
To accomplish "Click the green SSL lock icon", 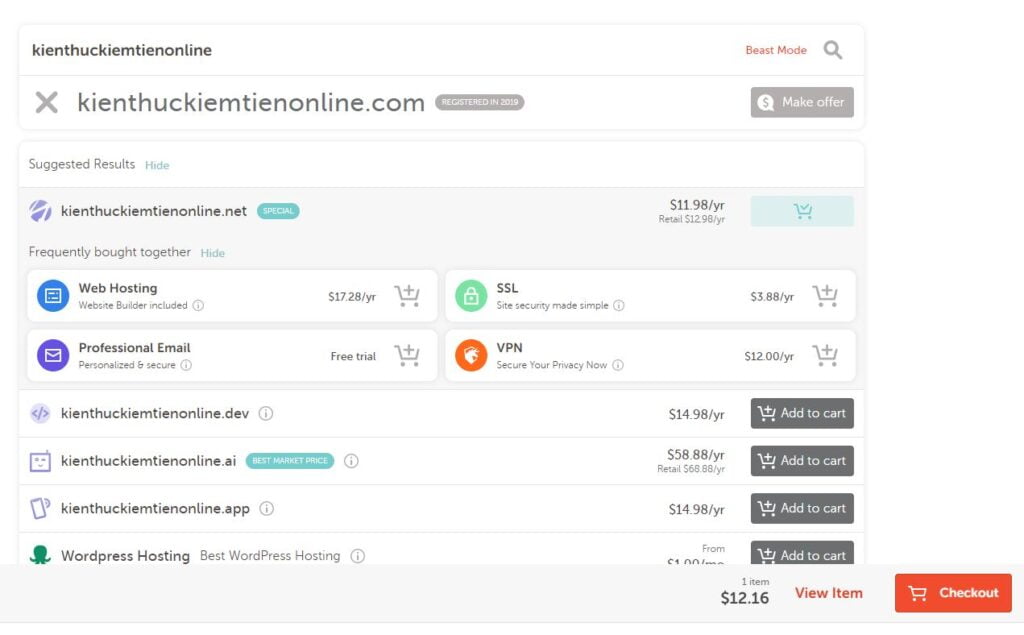I will 471,296.
